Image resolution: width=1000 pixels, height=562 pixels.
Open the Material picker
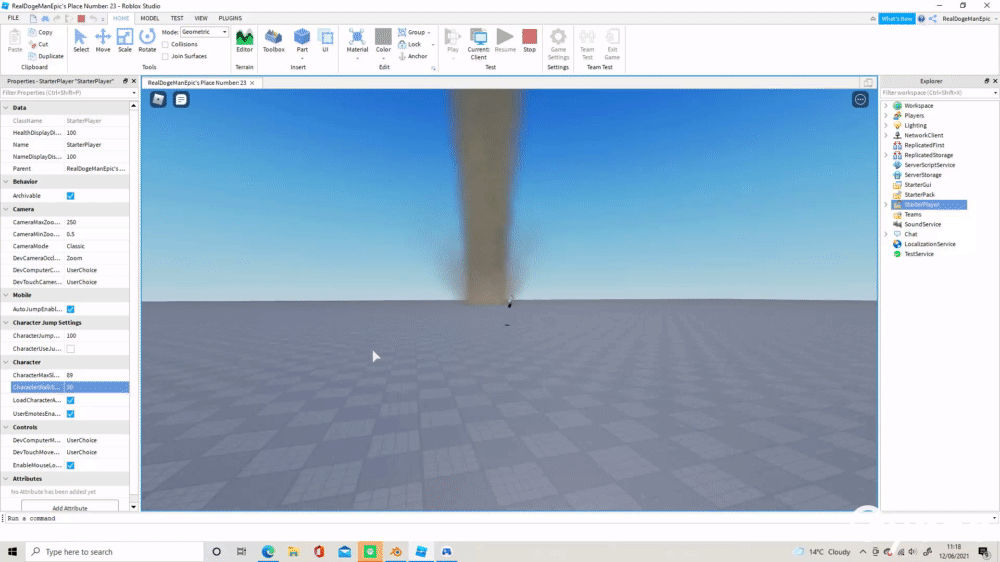(357, 41)
